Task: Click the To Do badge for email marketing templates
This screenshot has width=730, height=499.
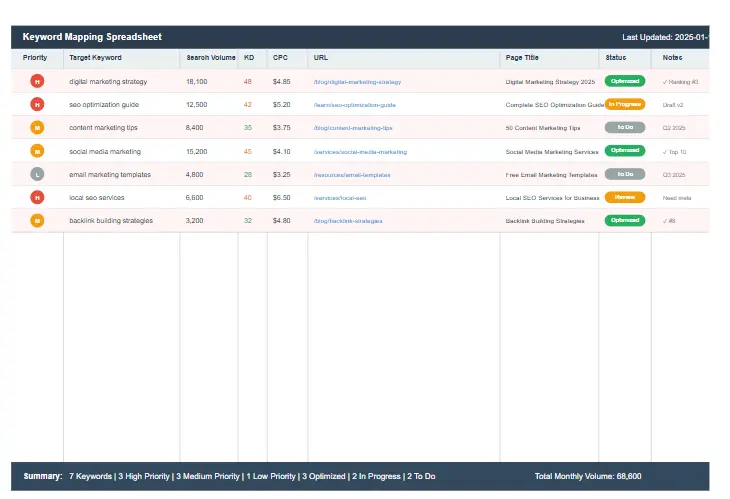Action: (625, 174)
